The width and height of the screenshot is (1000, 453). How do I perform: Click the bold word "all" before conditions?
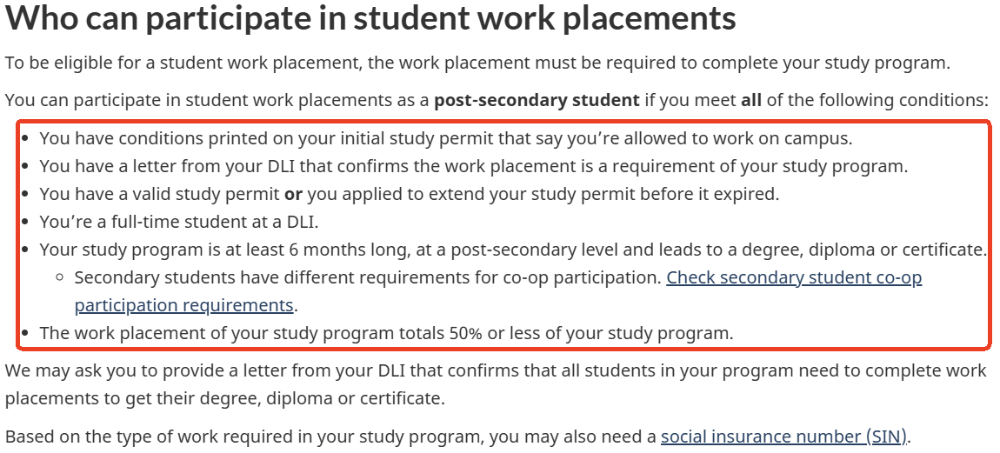750,101
